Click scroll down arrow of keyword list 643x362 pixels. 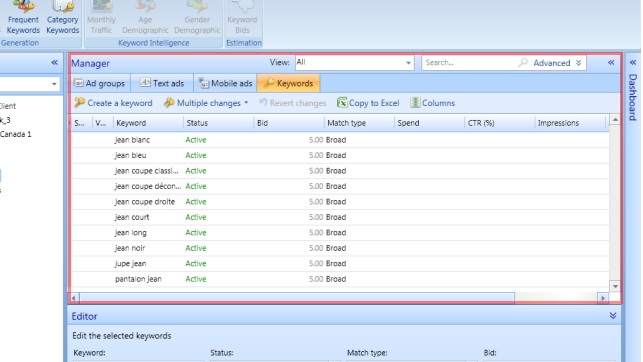[x=615, y=286]
